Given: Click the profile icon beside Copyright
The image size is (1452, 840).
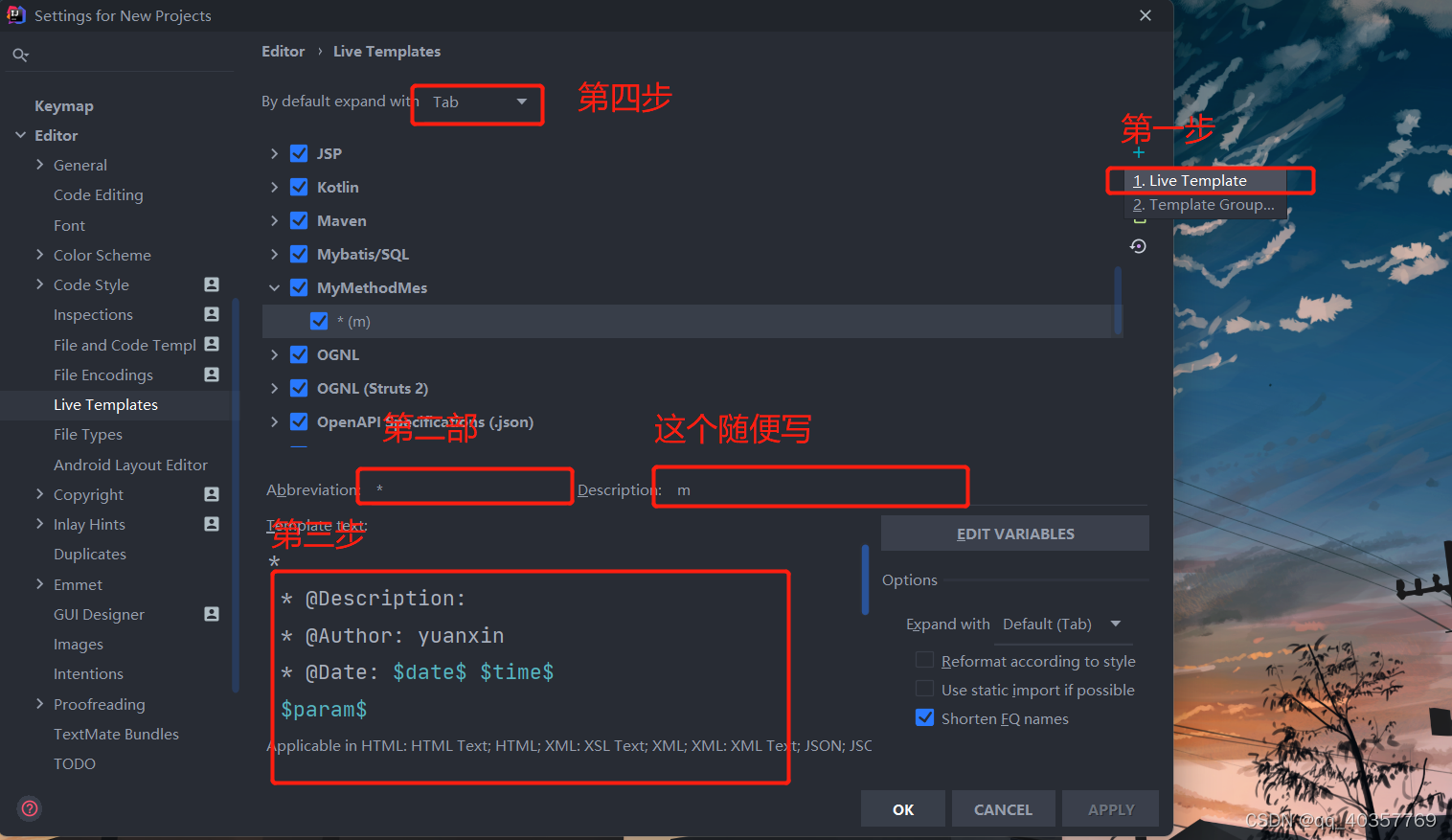Looking at the screenshot, I should [212, 494].
